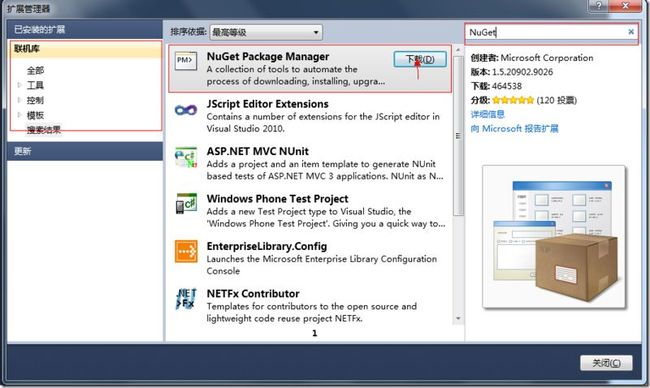Expand the 控制 tree node
650x388 pixels.
(19, 100)
